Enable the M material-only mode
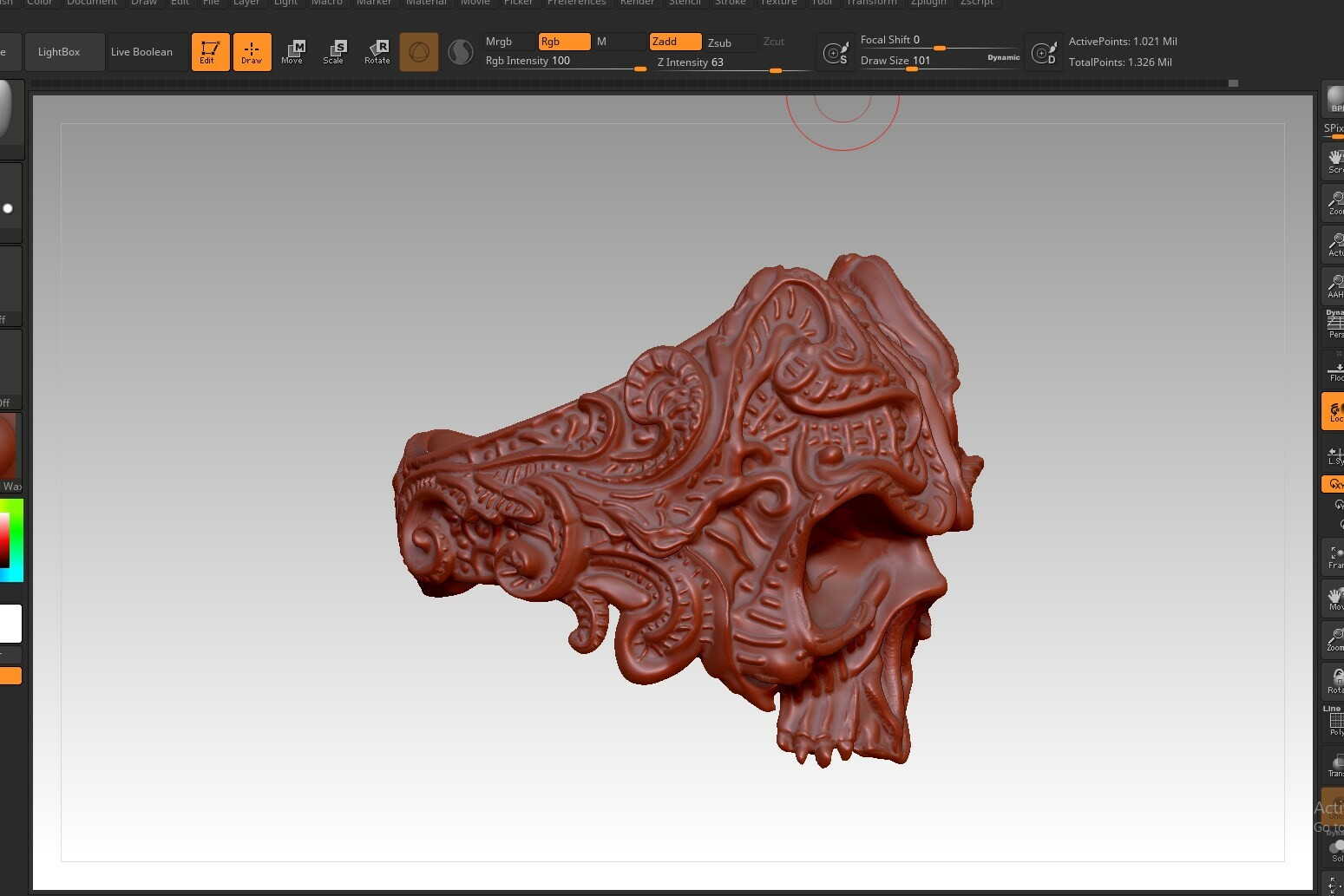1344x896 pixels. click(619, 42)
